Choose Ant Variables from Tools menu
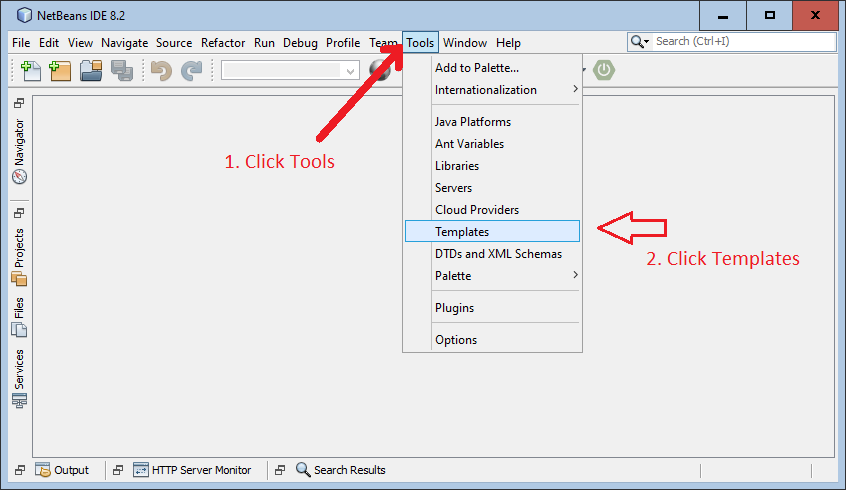Viewport: 847px width, 491px height. [x=493, y=144]
